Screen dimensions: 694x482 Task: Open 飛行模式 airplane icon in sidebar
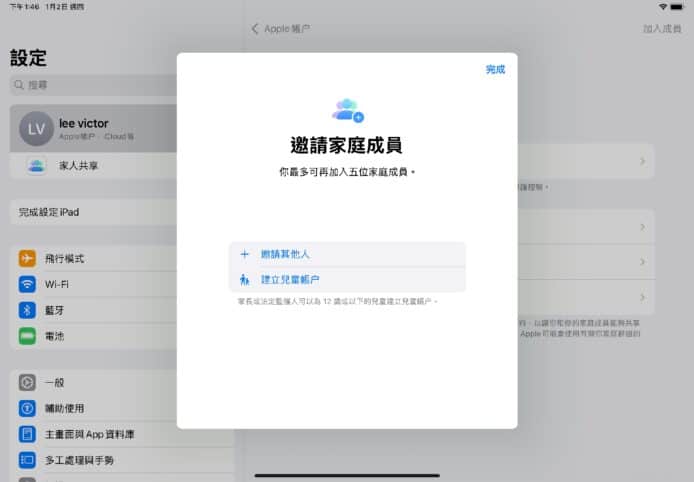[x=27, y=258]
